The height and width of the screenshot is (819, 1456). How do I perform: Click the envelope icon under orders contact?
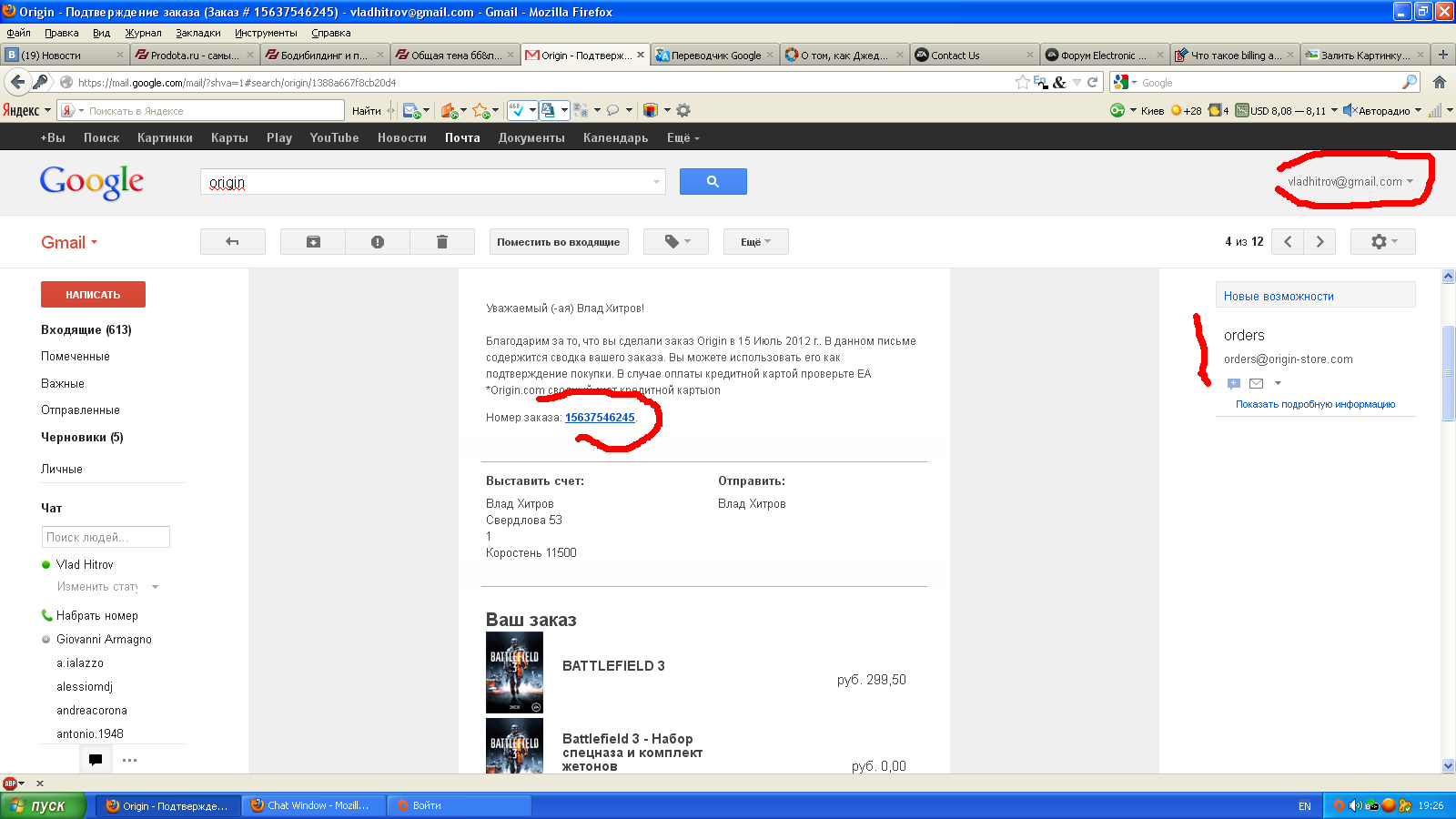pos(1257,383)
